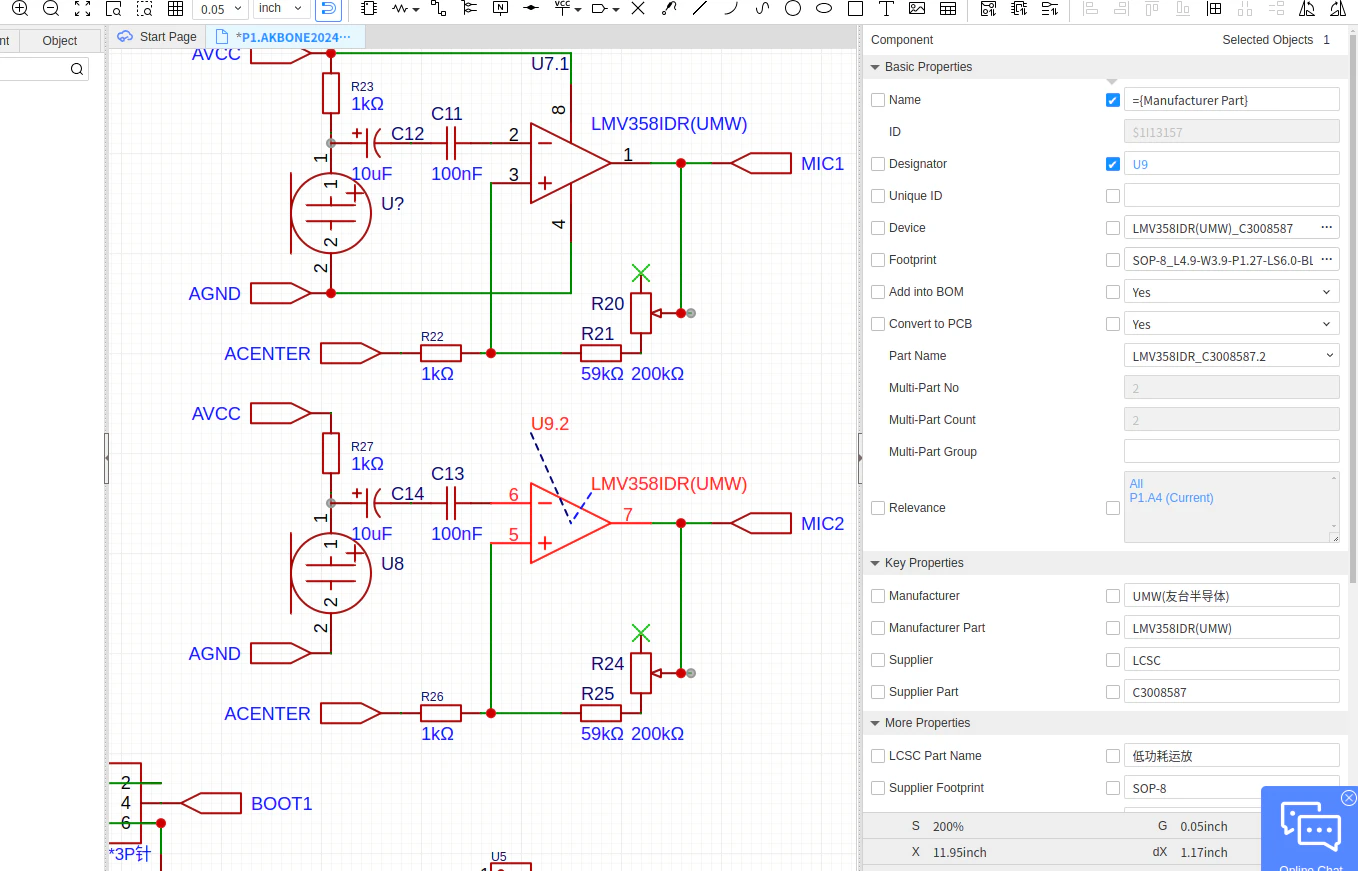Switch to the Start Page tab
Image resolution: width=1358 pixels, height=871 pixels.
pos(158,37)
